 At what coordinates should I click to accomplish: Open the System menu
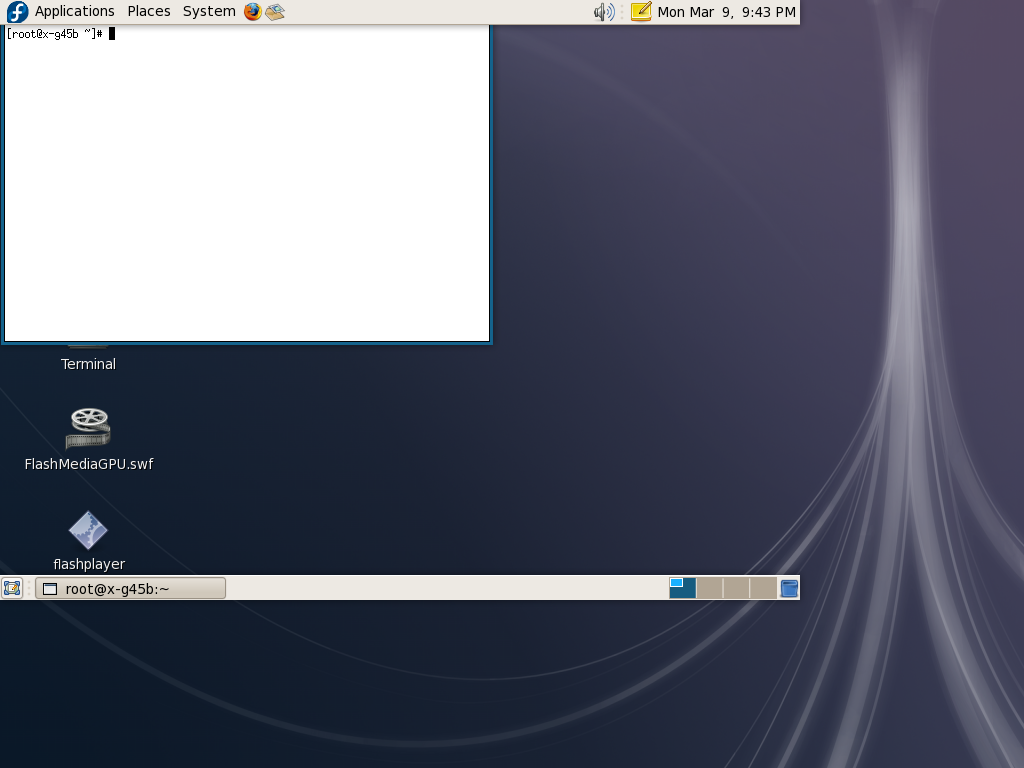209,12
